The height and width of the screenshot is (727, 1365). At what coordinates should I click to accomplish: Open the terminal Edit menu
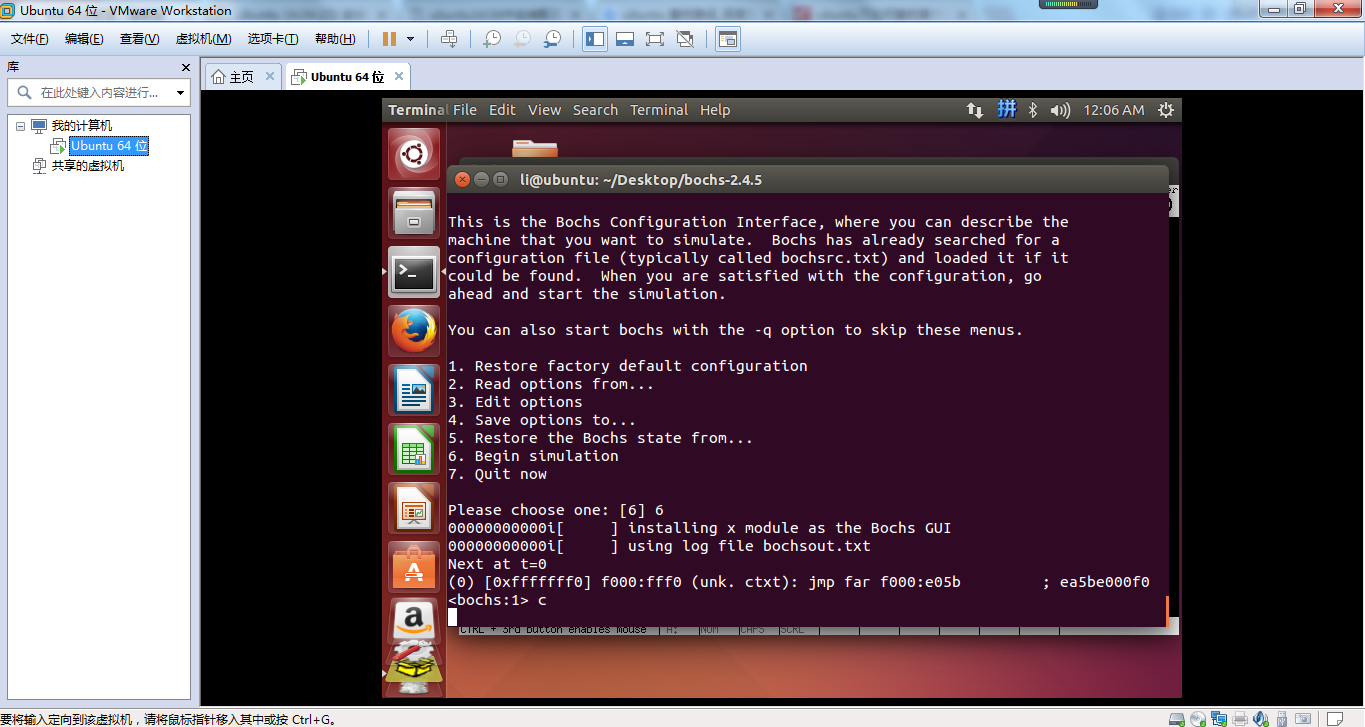tap(502, 110)
